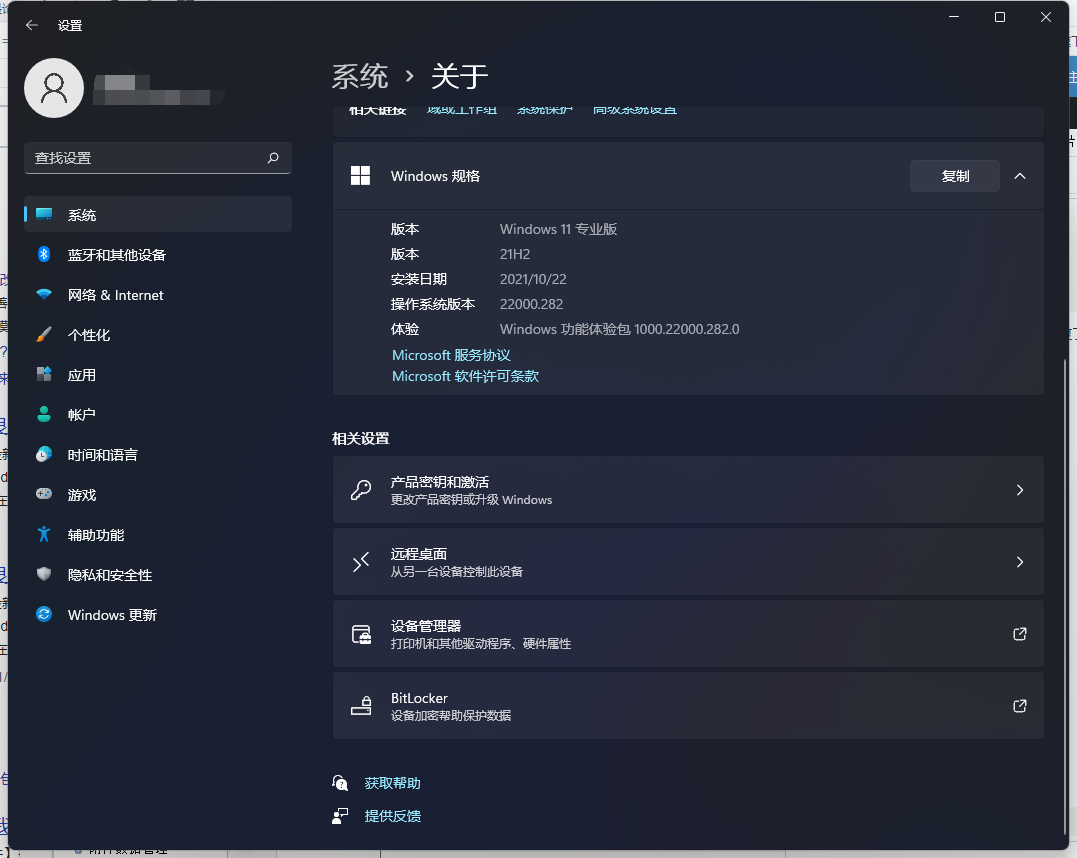
Task: Click the 提供反馈 feedback icon
Action: 340,816
